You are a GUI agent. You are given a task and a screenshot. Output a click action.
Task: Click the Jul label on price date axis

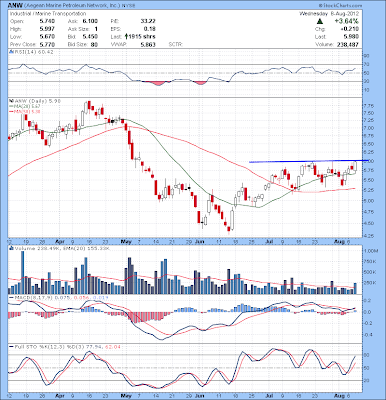pos(269,241)
